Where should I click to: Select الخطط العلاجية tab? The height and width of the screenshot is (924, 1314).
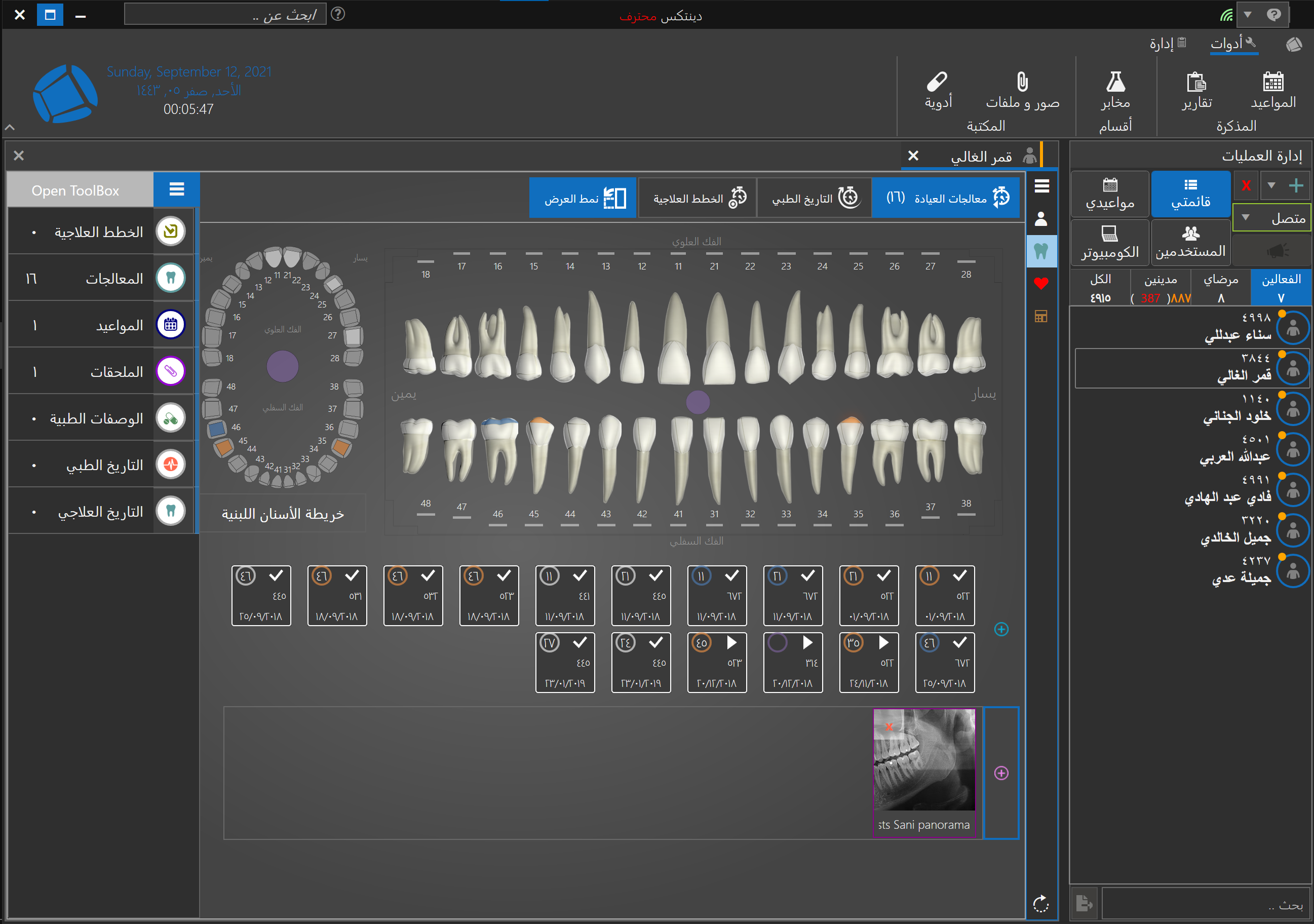click(x=698, y=198)
